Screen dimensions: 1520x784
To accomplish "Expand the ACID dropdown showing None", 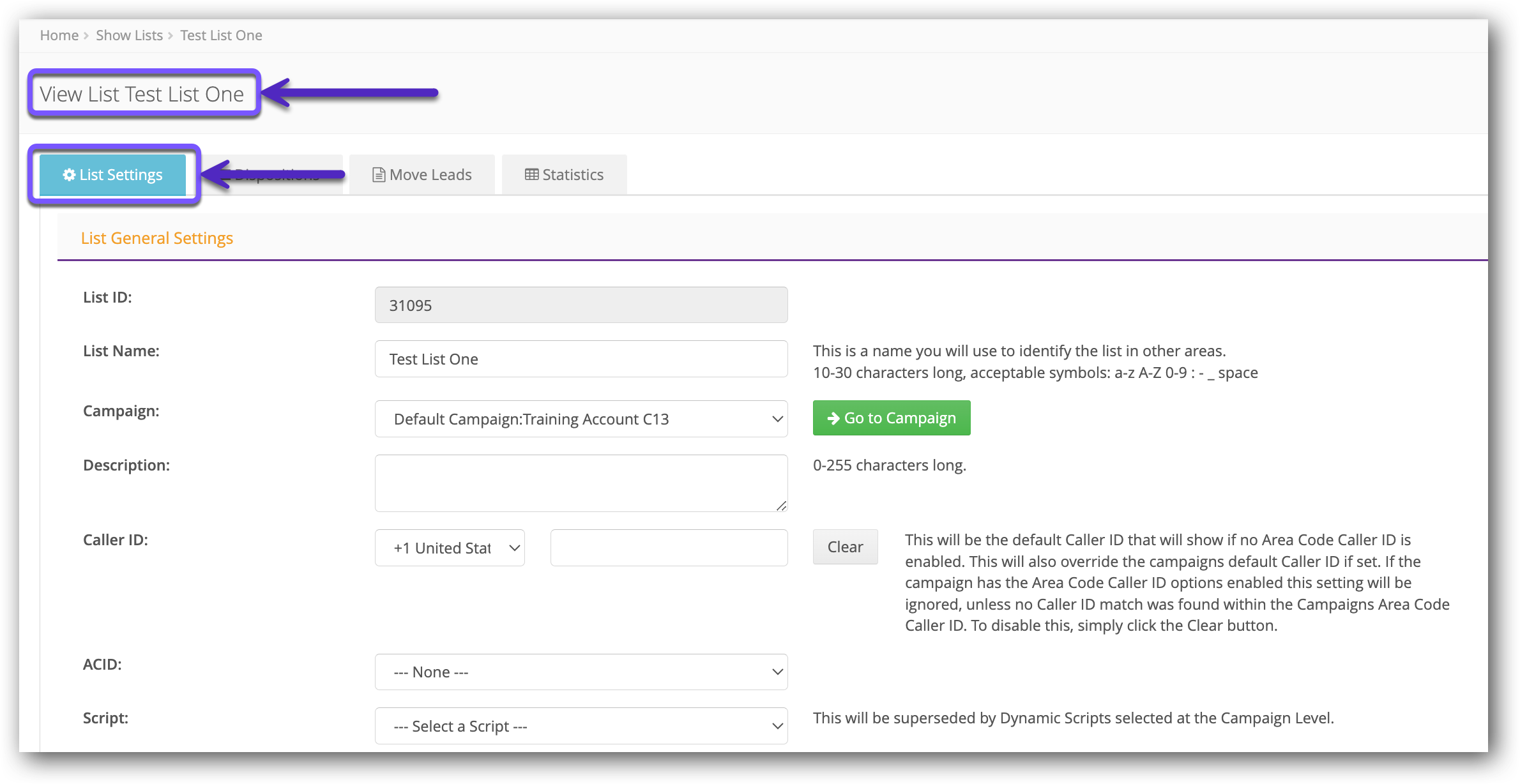I will 581,672.
